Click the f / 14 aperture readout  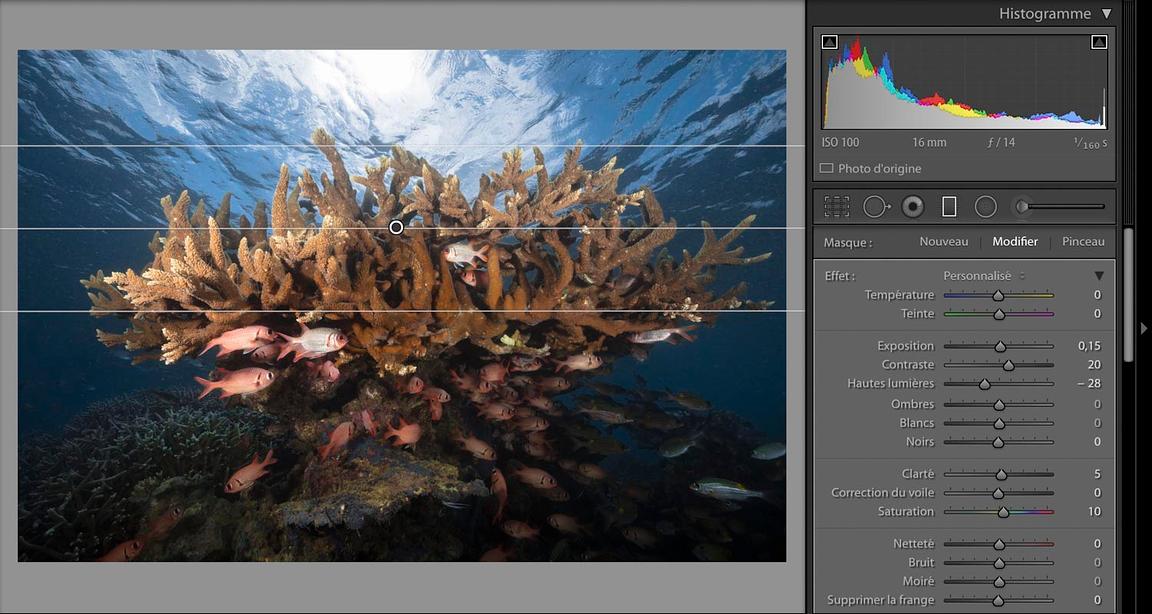point(1000,142)
